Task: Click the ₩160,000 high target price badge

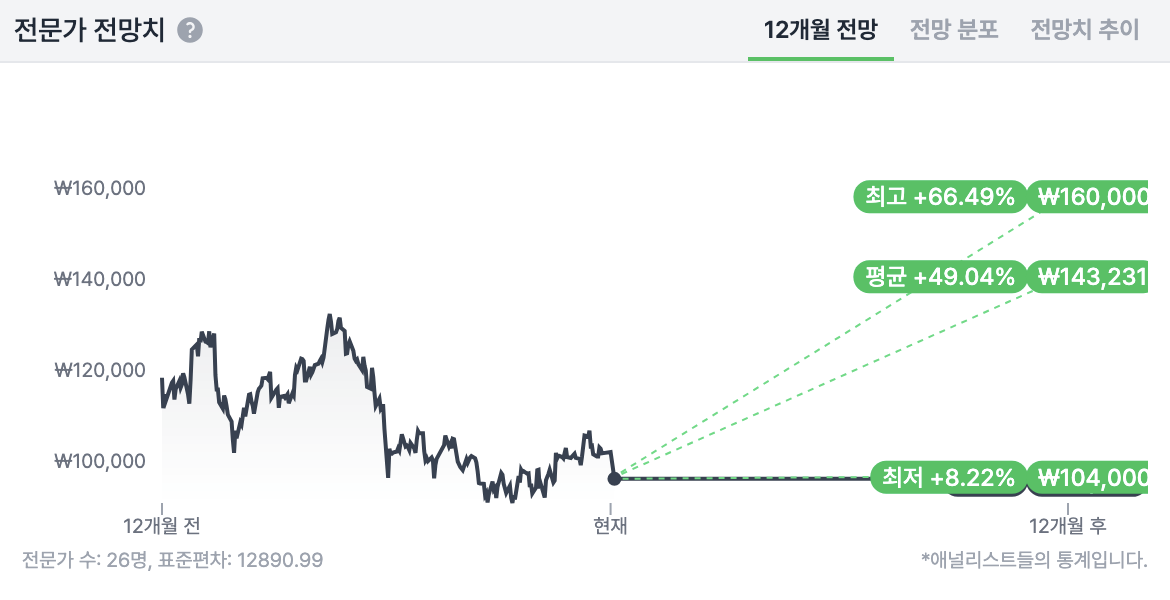Action: point(1092,197)
